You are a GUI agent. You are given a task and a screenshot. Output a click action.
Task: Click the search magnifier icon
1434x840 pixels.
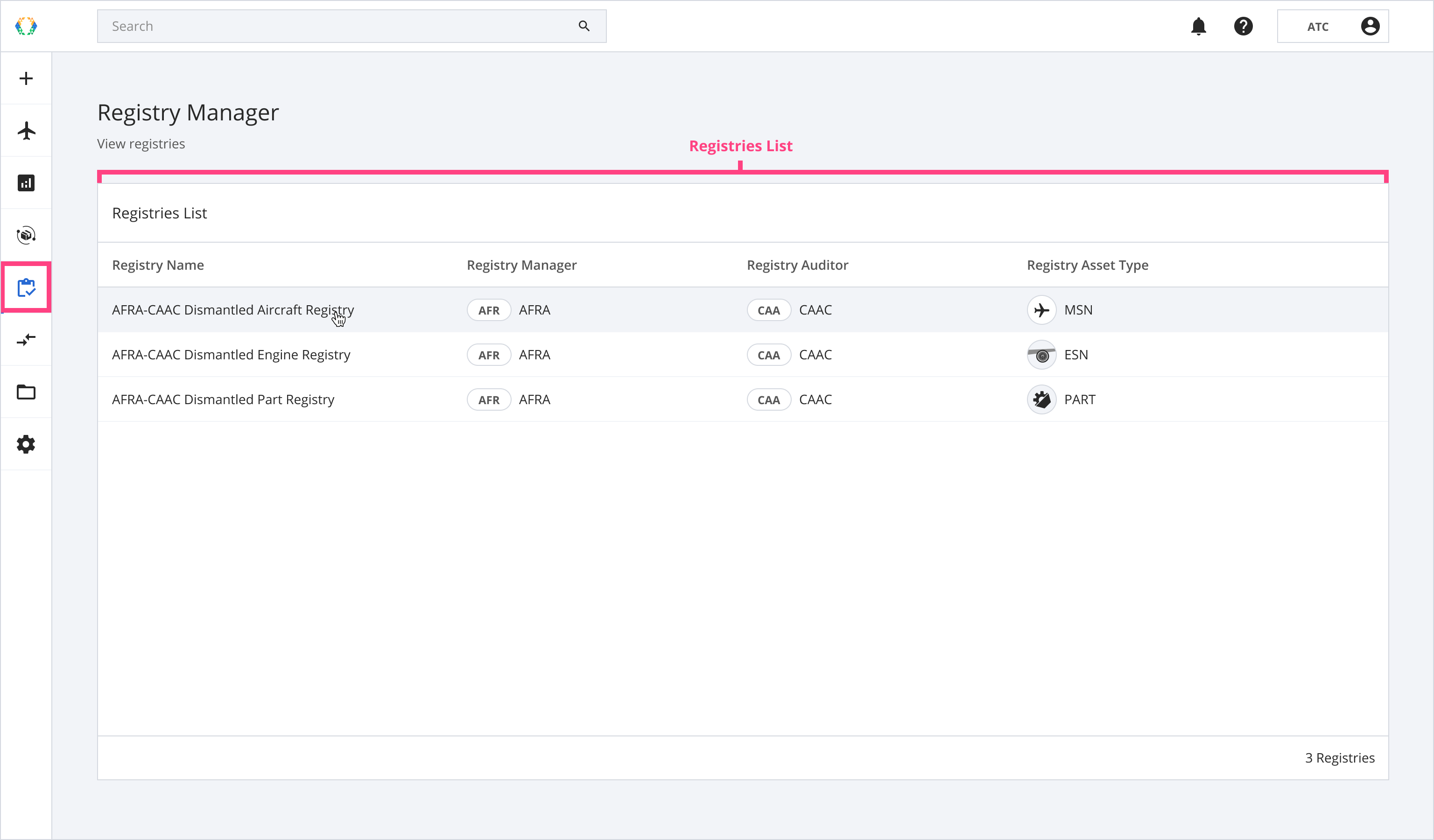click(x=584, y=26)
